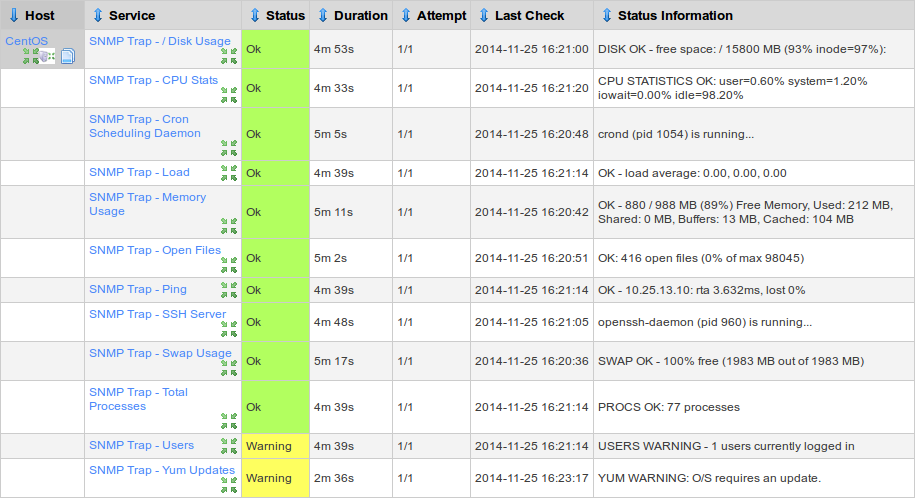Image resolution: width=915 pixels, height=498 pixels.
Task: Open SNMP Trap - Load service link
Action: [x=139, y=172]
